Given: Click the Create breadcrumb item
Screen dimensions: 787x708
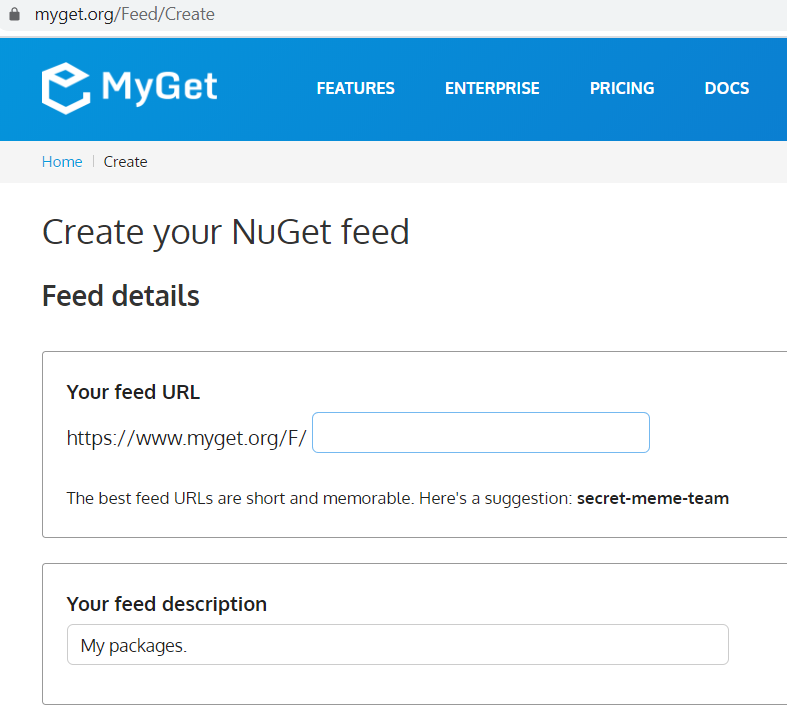Looking at the screenshot, I should 125,162.
